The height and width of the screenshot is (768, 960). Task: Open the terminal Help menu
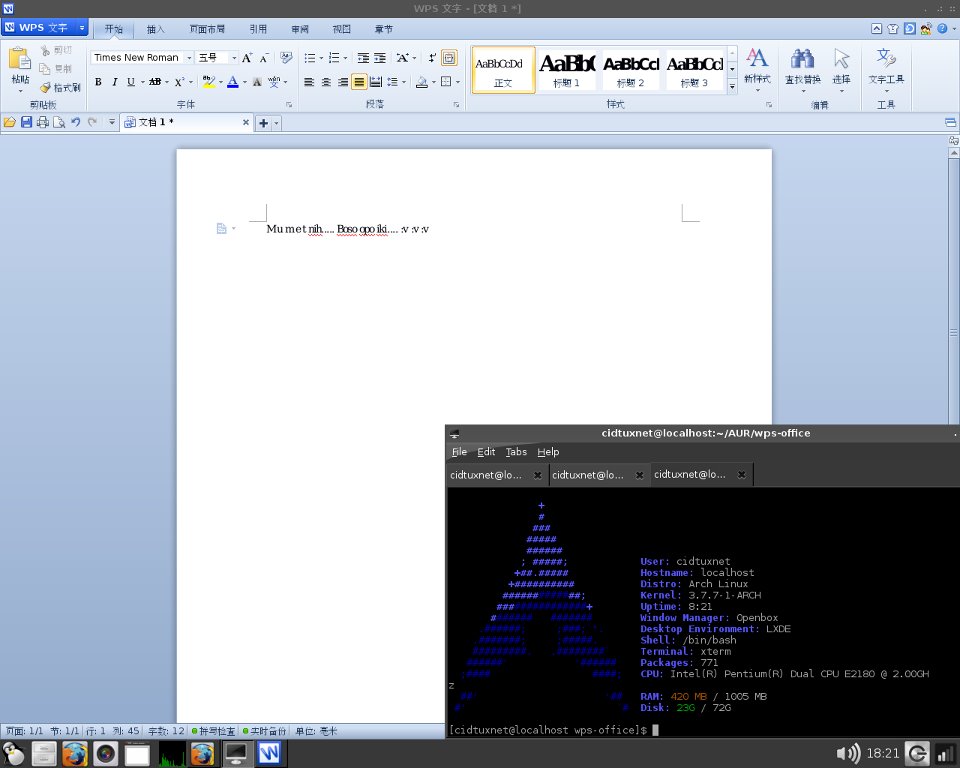click(548, 451)
